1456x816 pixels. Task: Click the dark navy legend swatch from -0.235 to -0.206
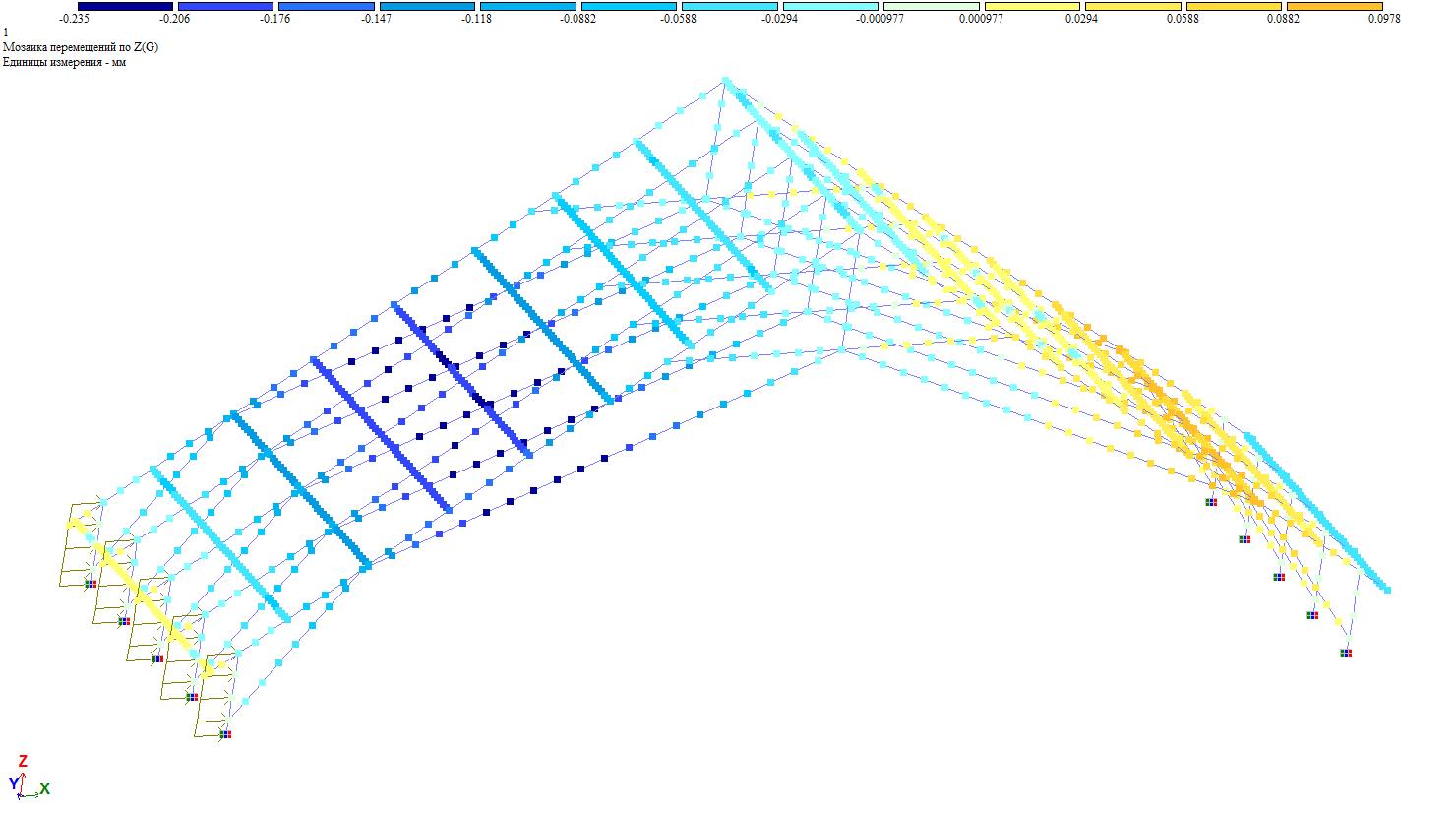pyautogui.click(x=125, y=7)
